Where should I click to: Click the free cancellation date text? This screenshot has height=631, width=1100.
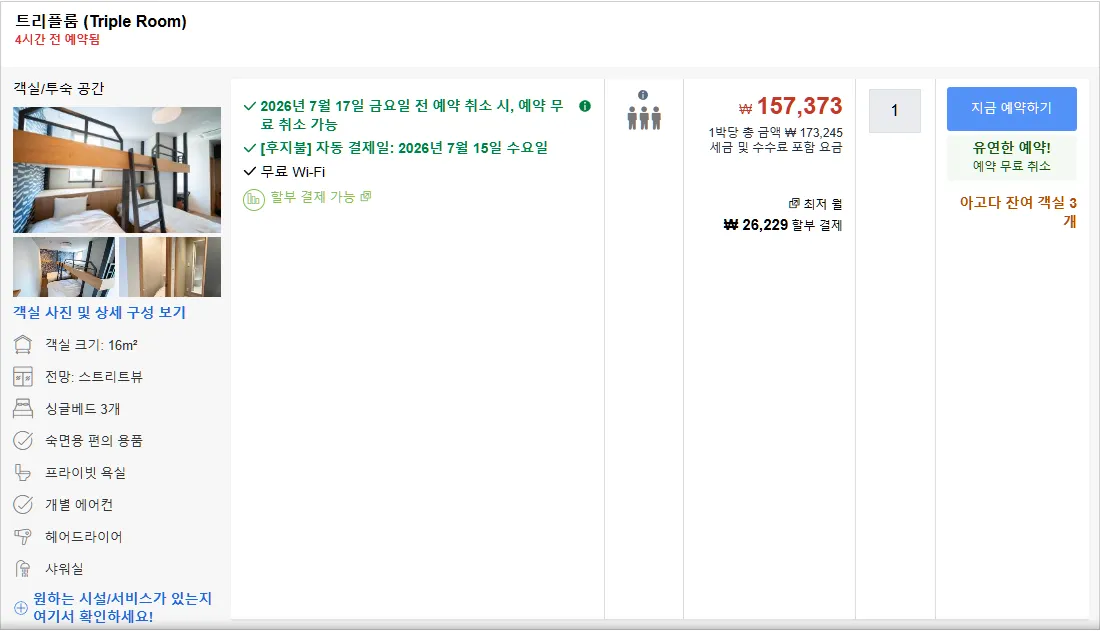pyautogui.click(x=412, y=115)
